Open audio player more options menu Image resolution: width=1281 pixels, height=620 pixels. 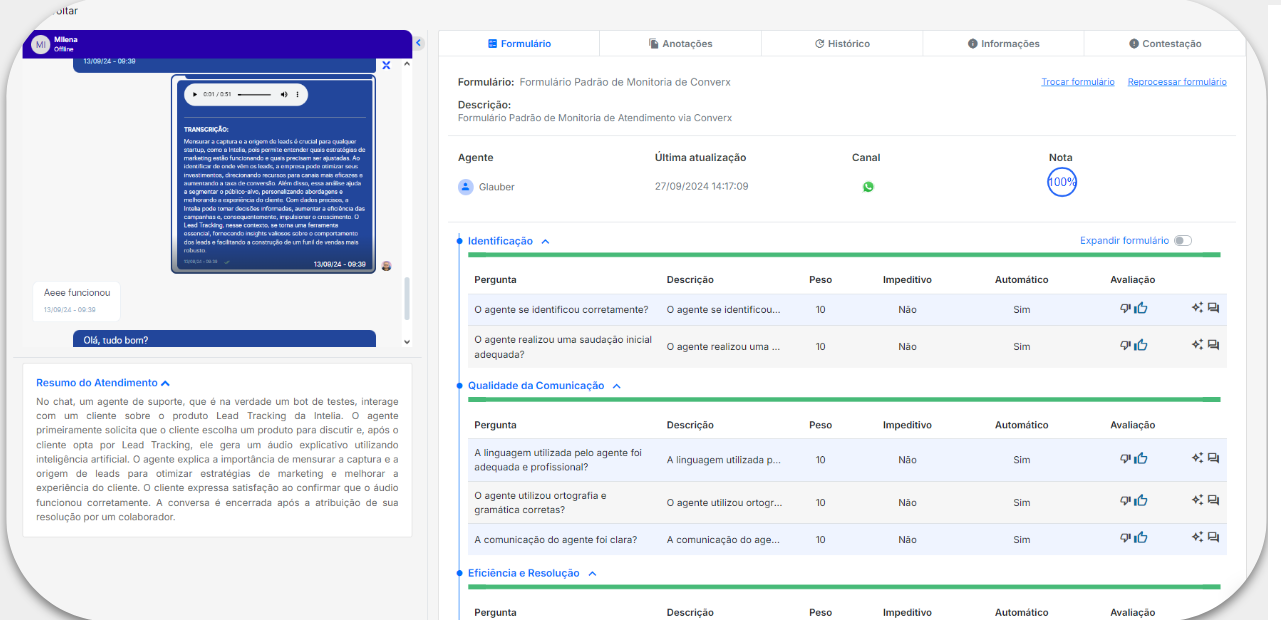click(297, 94)
